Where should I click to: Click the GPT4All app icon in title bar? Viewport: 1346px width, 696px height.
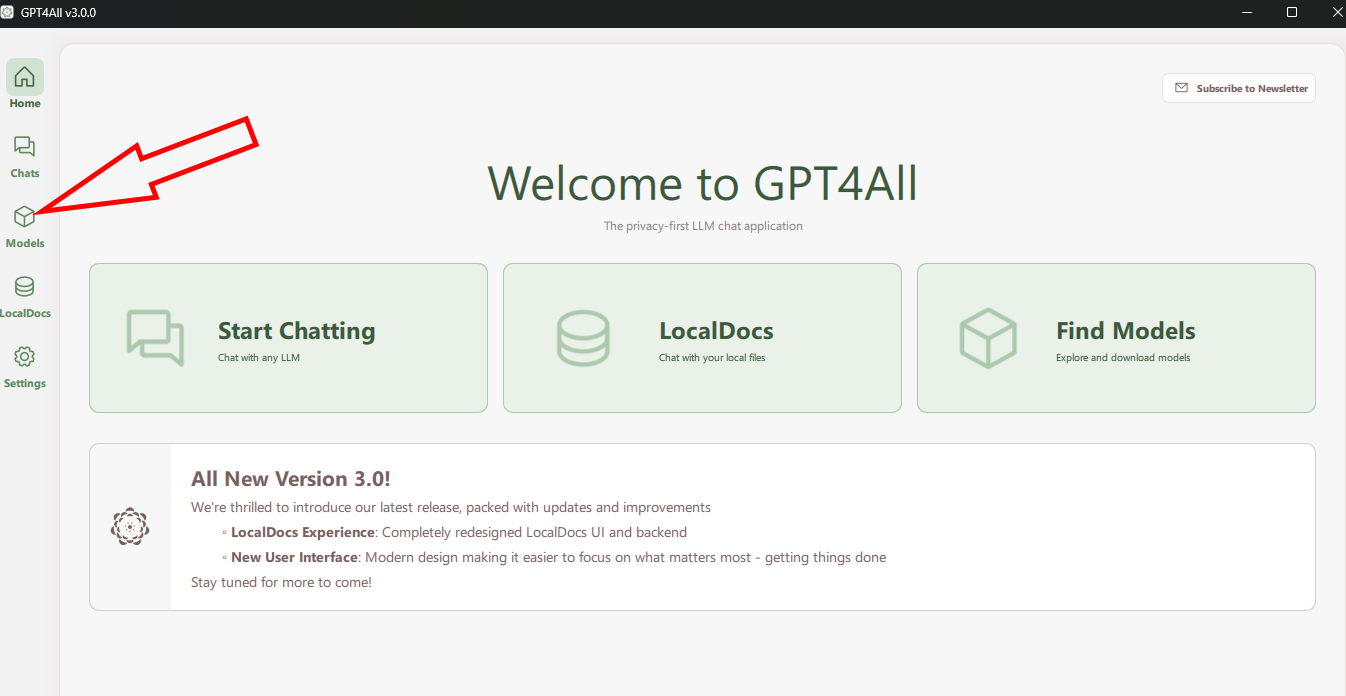(x=8, y=12)
